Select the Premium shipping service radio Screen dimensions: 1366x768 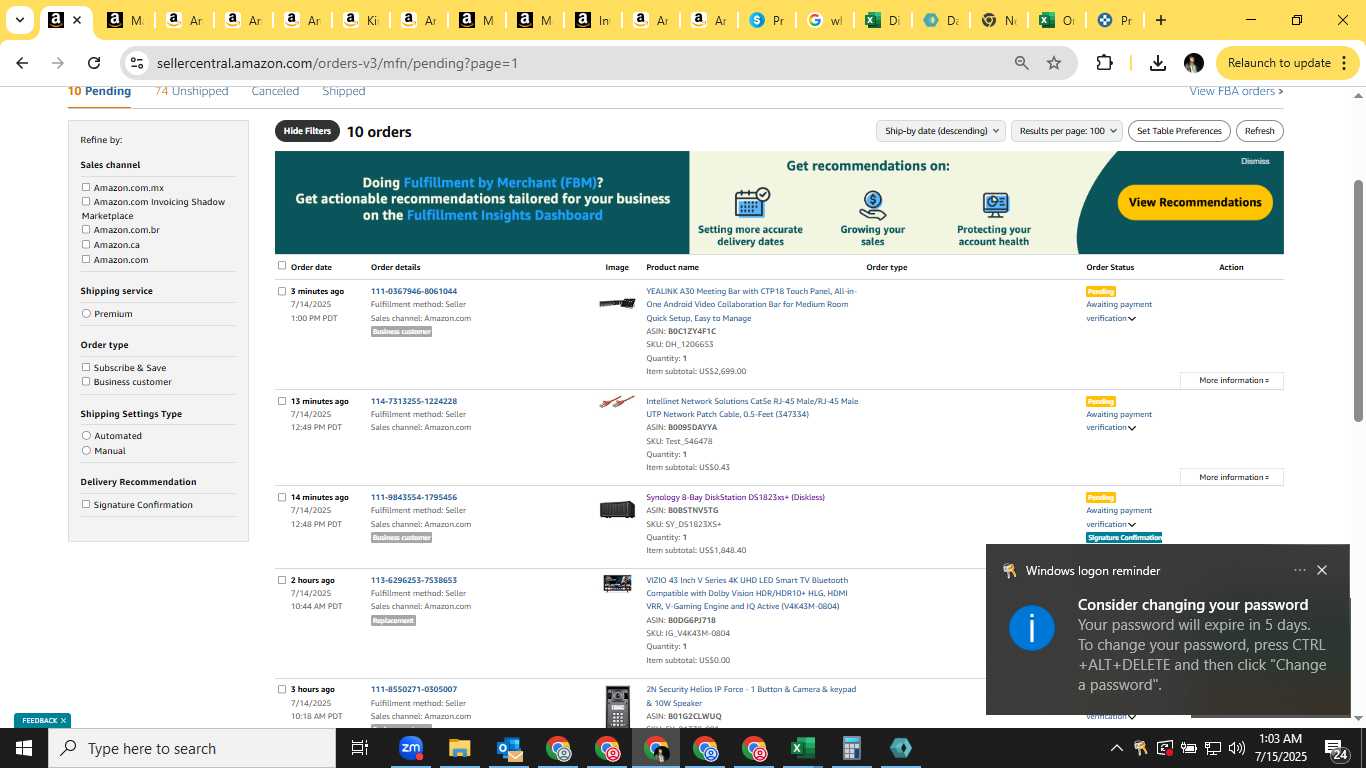click(86, 313)
